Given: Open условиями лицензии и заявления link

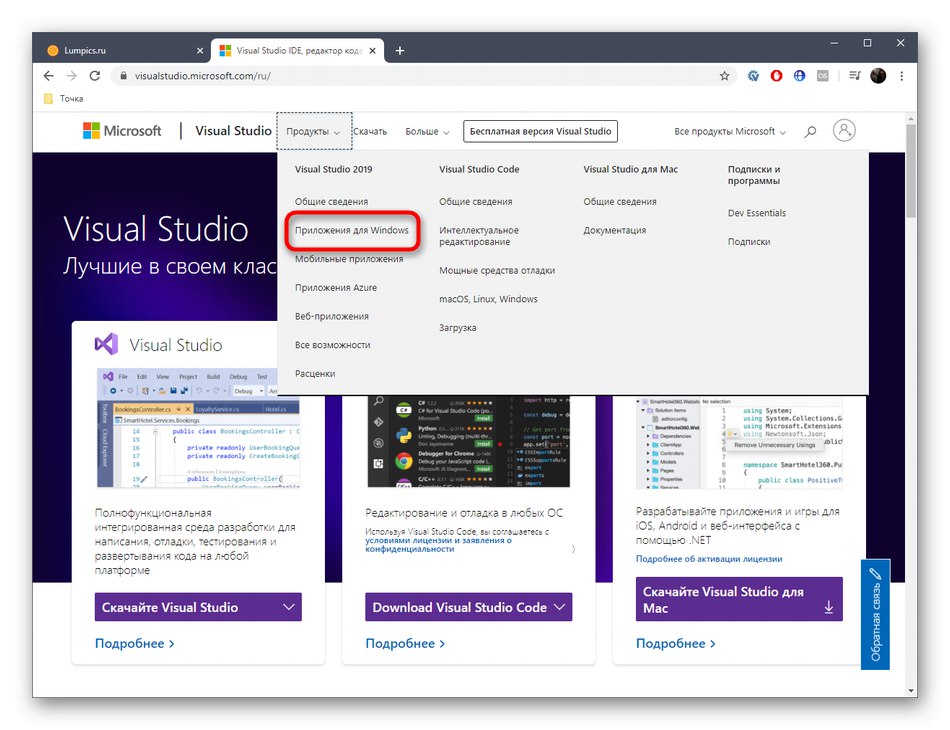Looking at the screenshot, I should (x=438, y=545).
